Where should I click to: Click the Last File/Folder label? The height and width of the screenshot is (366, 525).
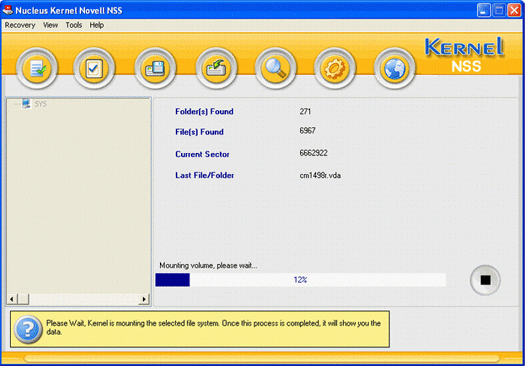coord(205,175)
